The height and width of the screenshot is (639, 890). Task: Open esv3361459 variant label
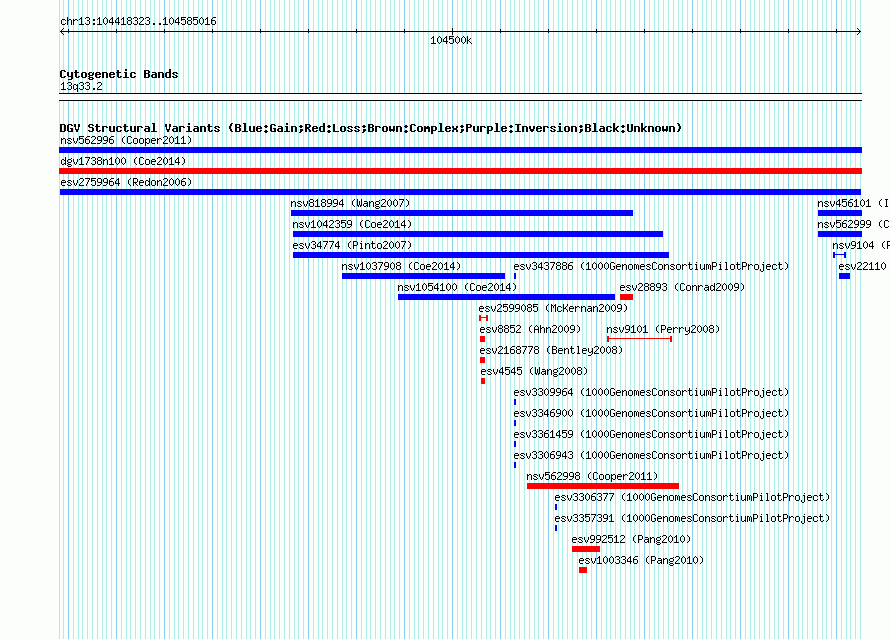tap(651, 434)
